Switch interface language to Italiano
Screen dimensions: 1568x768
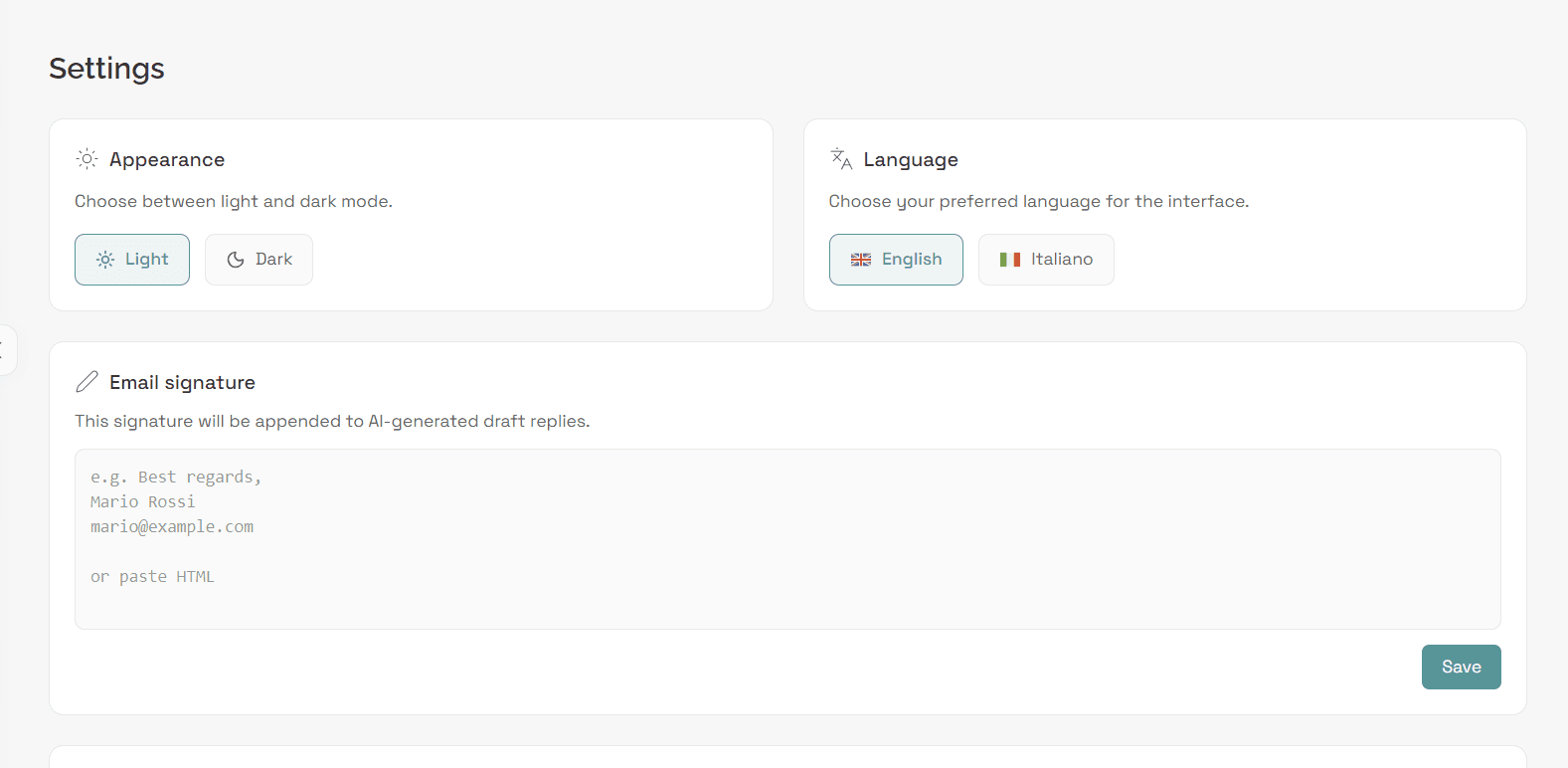(1046, 260)
